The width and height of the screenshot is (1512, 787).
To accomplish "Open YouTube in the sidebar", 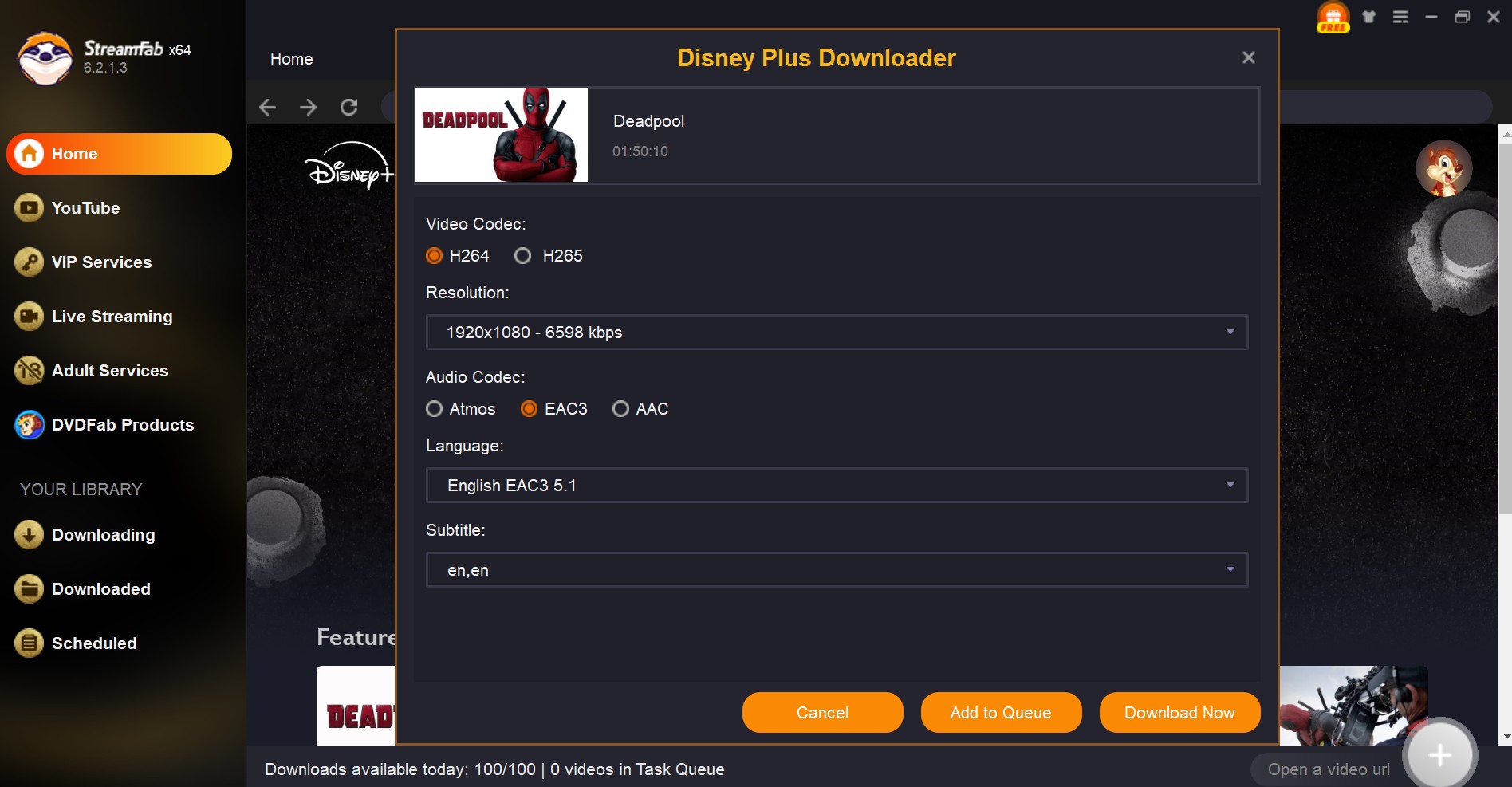I will point(85,208).
